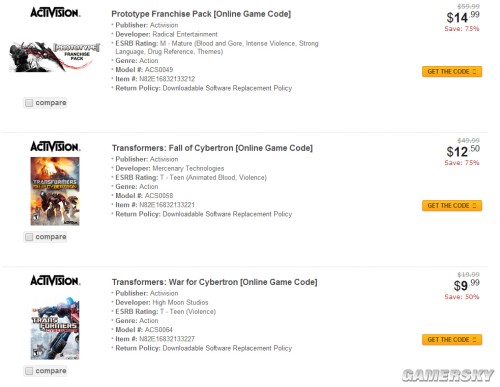Click the Activision logo above Prototype pack
Screen dimensions: 500x387
(55, 13)
